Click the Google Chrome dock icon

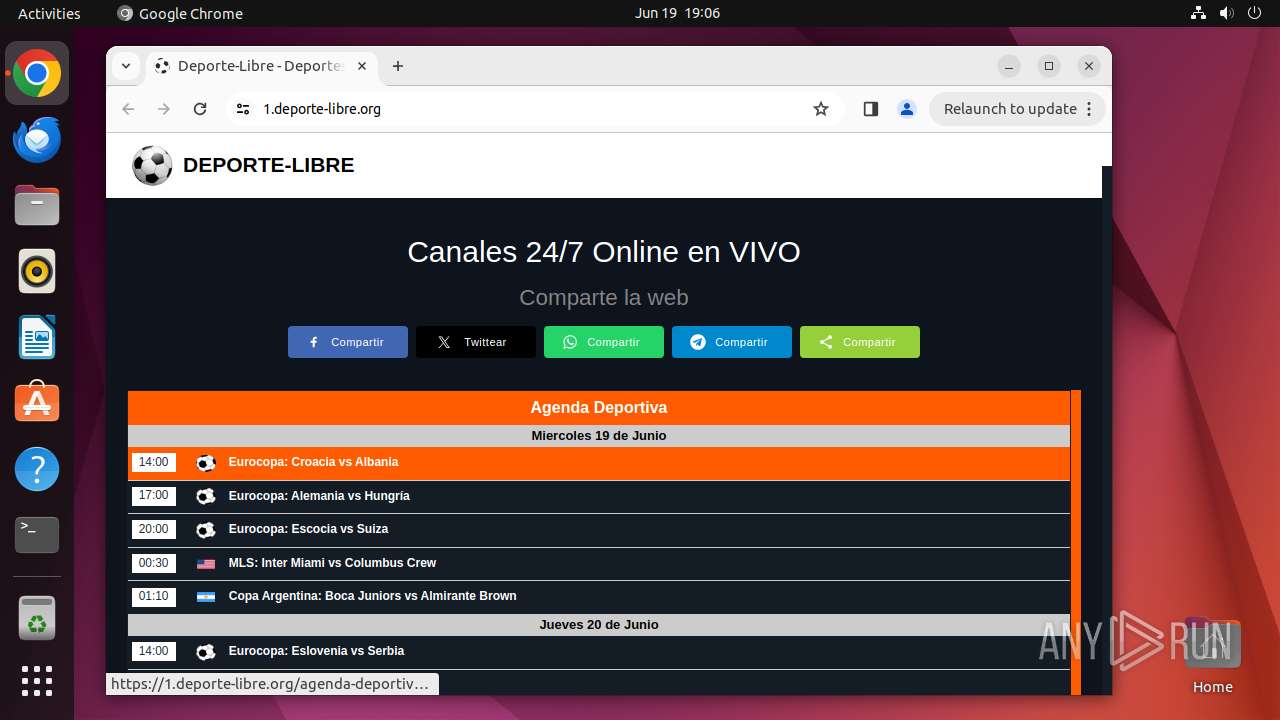[x=37, y=74]
